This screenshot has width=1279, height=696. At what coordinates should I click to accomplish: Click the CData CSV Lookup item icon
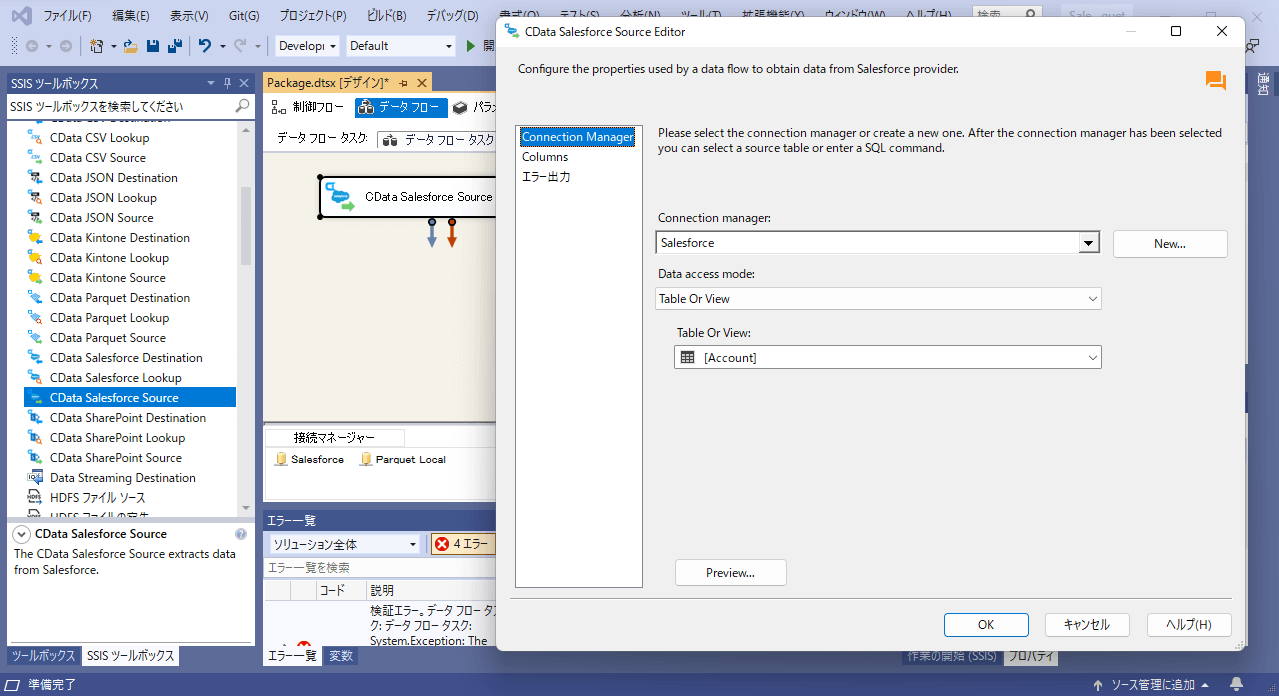35,138
